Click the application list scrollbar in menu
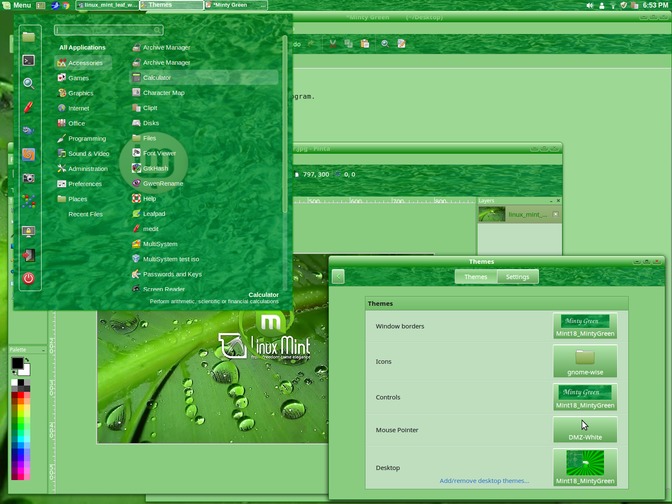Viewport: 672px width, 504px height. pyautogui.click(x=285, y=124)
